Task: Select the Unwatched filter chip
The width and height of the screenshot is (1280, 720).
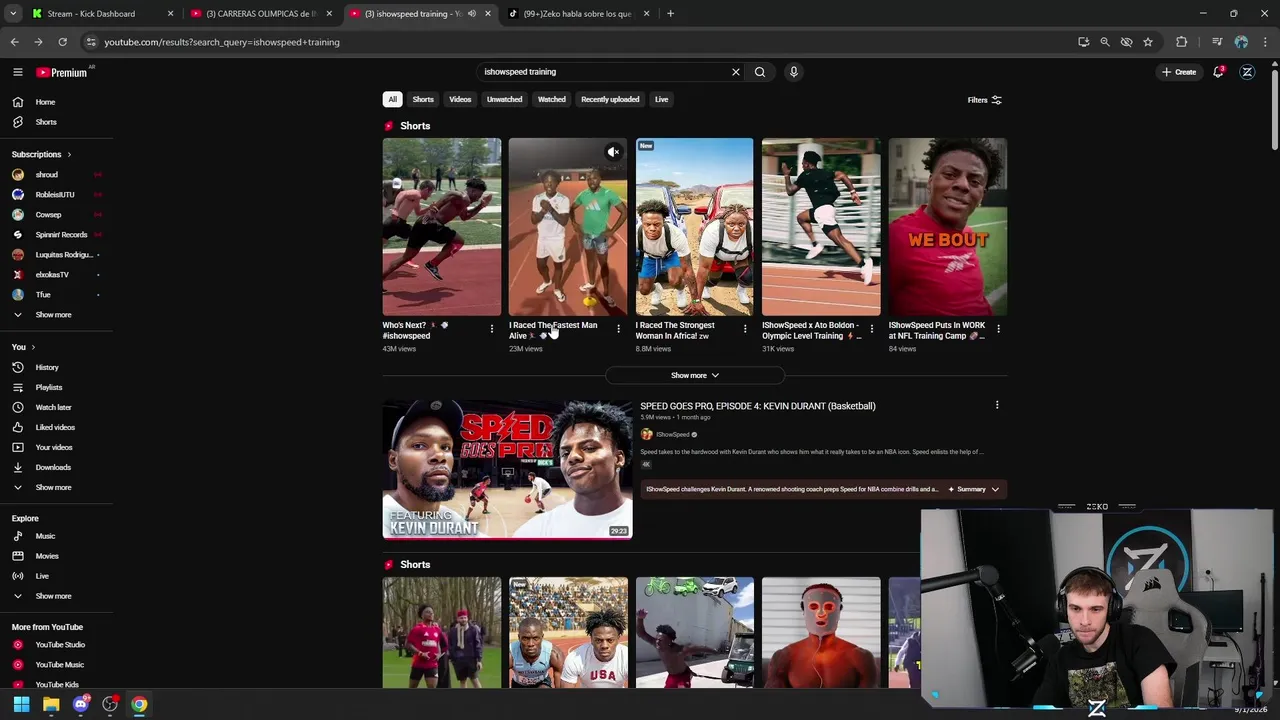Action: pyautogui.click(x=504, y=99)
